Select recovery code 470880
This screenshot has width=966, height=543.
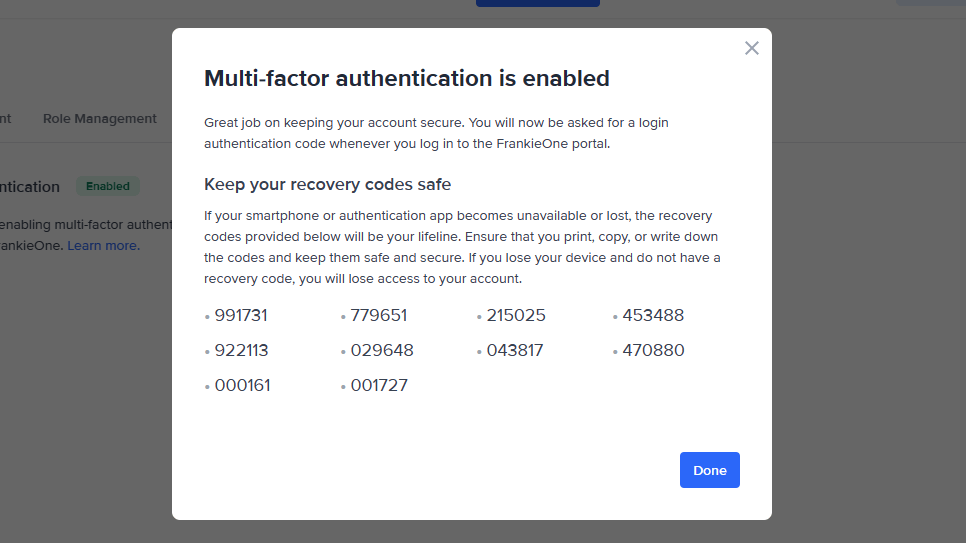pyautogui.click(x=653, y=350)
